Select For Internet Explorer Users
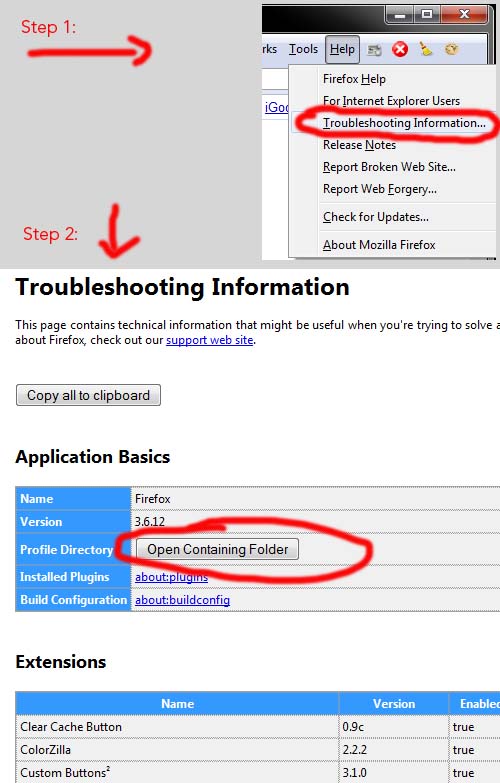Screen dimensions: 500x783 391,101
